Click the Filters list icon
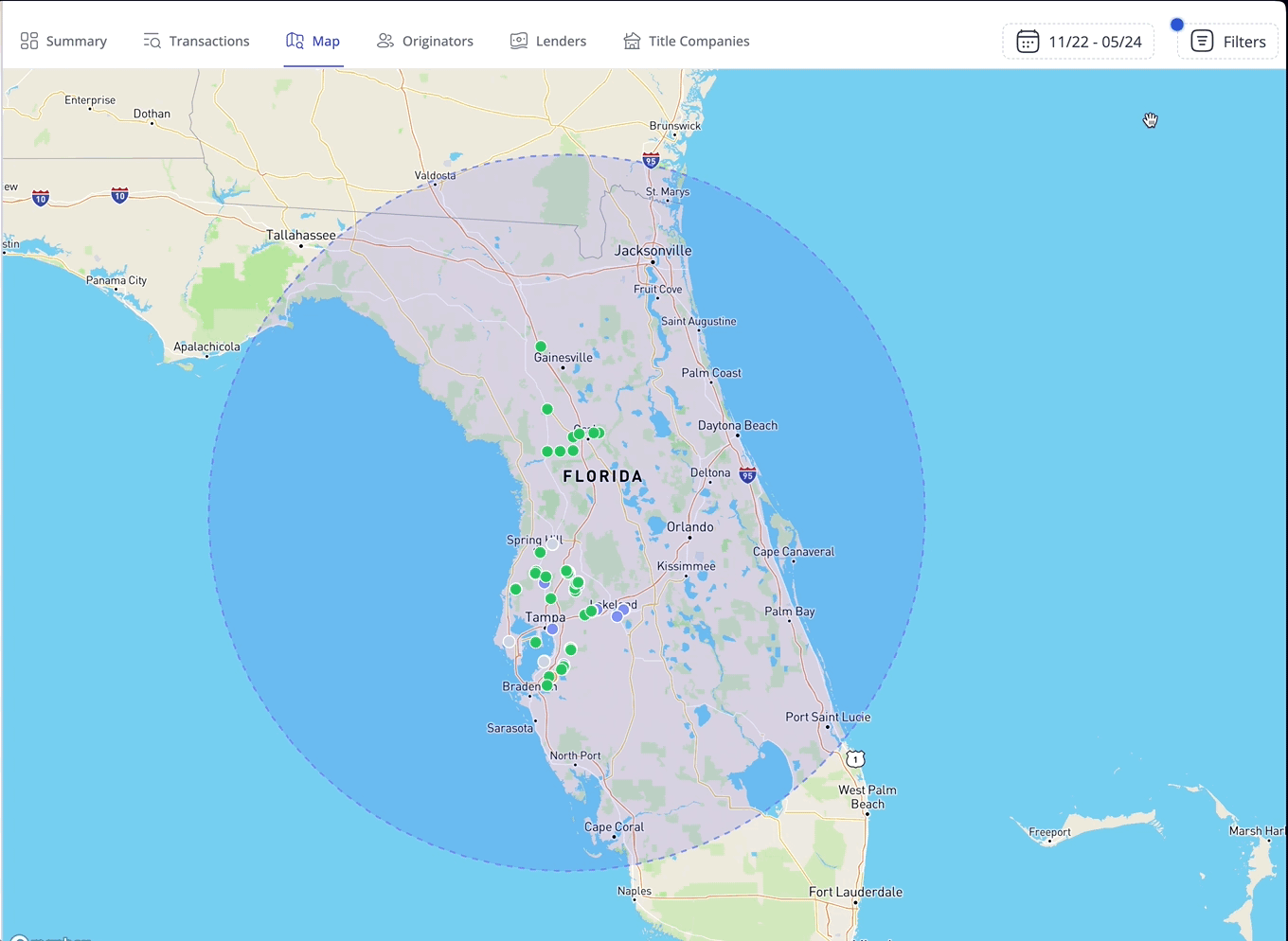Viewport: 1288px width, 941px height. pyautogui.click(x=1202, y=42)
